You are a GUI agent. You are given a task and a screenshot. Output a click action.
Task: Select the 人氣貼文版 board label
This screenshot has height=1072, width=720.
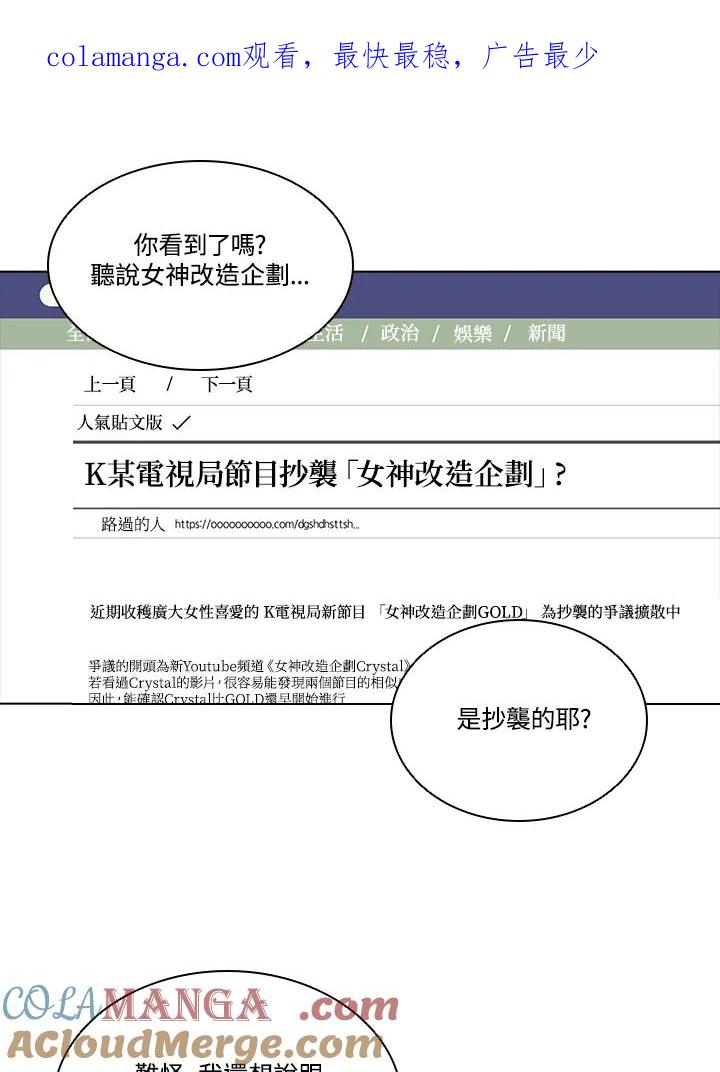click(120, 423)
